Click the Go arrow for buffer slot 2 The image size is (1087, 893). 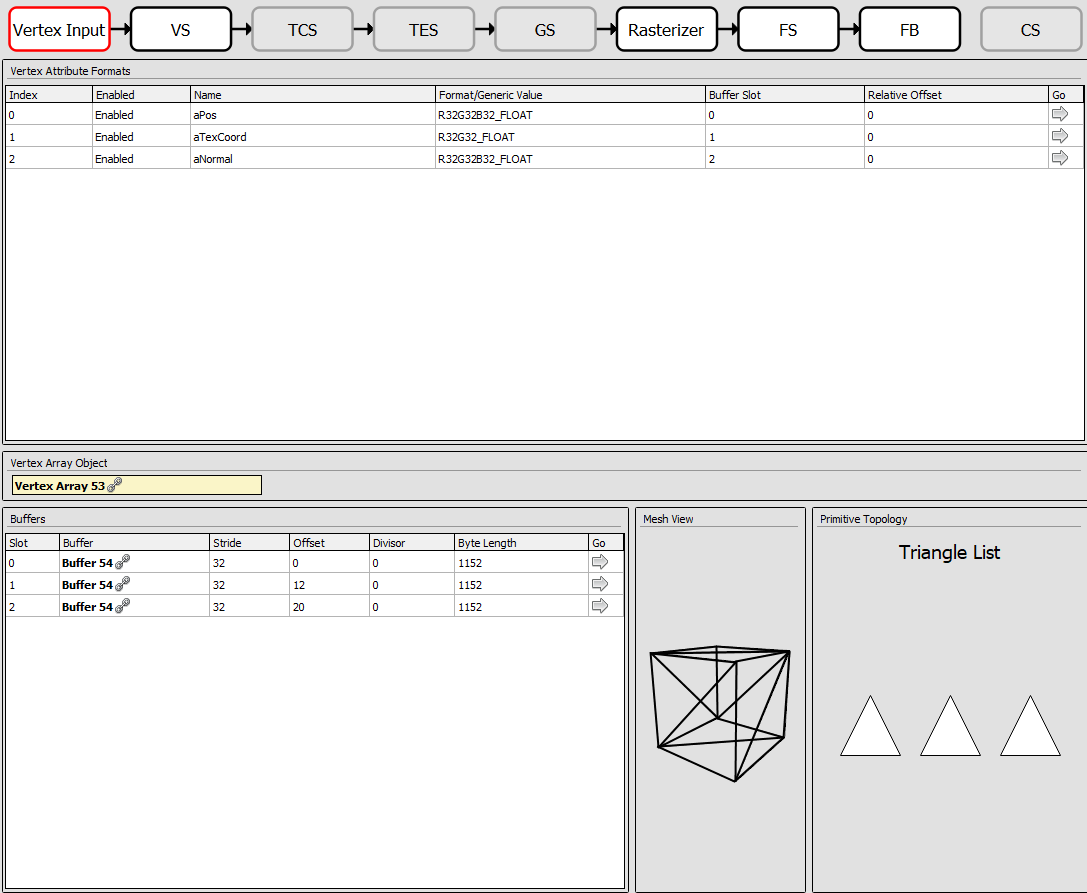click(600, 606)
